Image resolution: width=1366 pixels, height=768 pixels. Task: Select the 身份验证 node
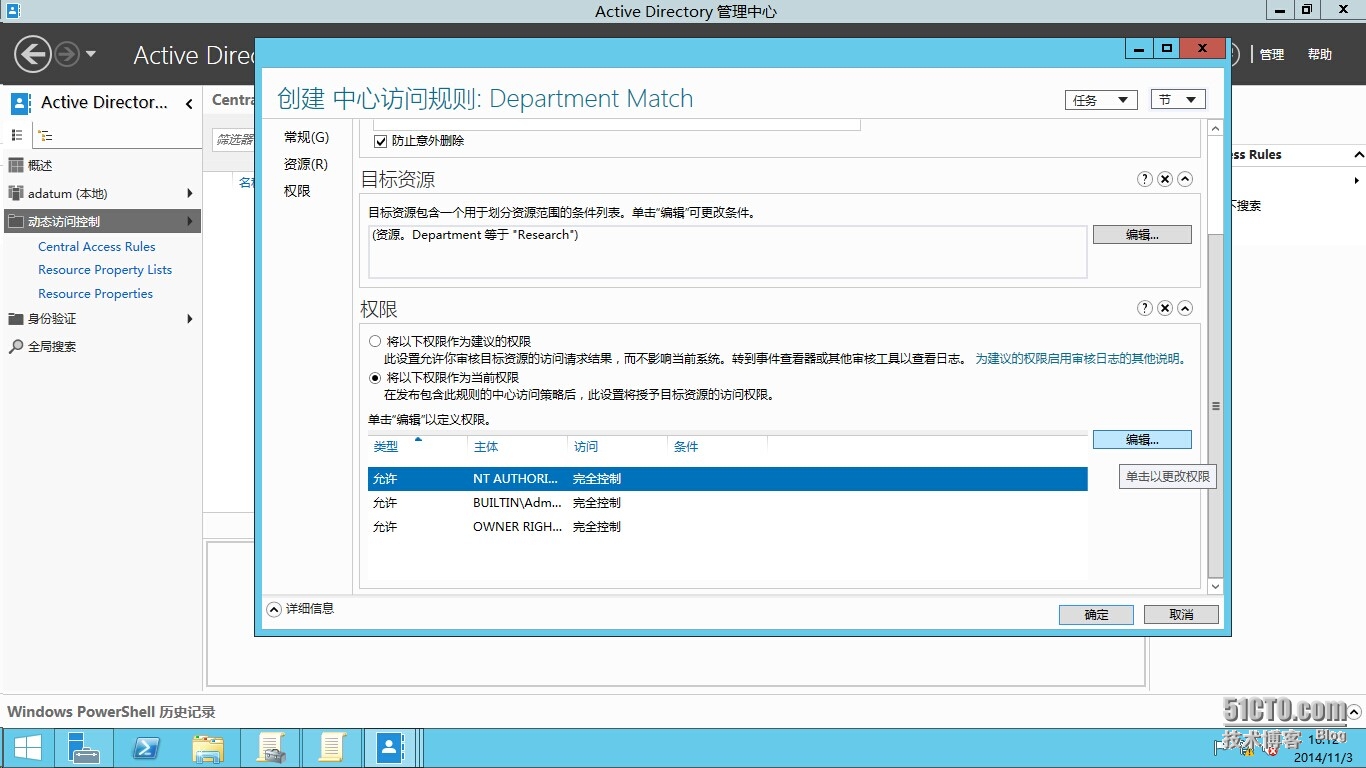(x=52, y=318)
